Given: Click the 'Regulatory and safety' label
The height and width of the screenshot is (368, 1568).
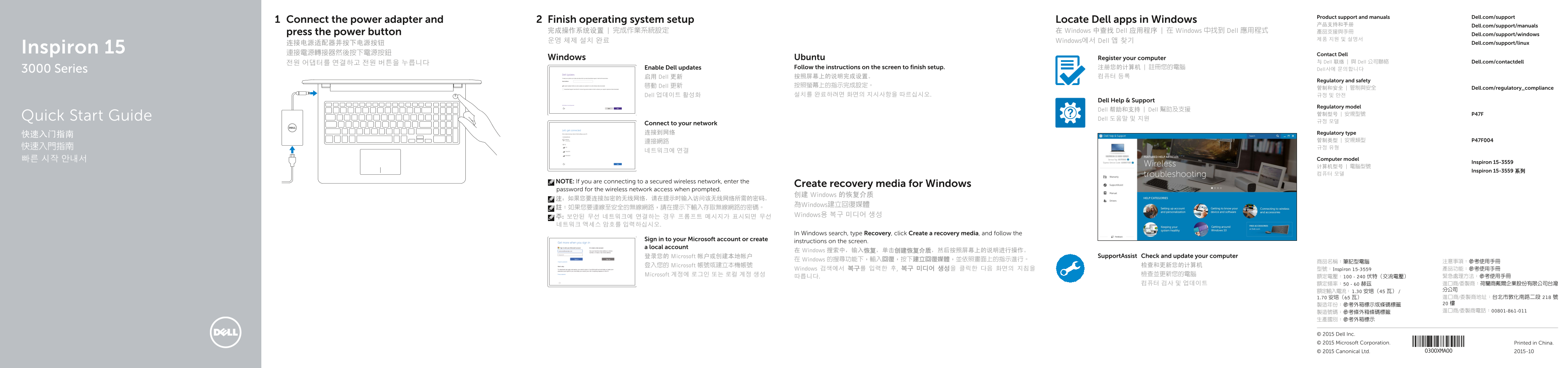Looking at the screenshot, I should tap(1343, 80).
